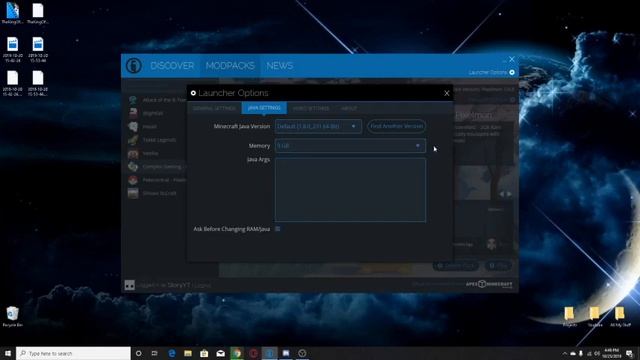Select the All My Stuff desktop folder
The height and width of the screenshot is (360, 640).
click(620, 317)
